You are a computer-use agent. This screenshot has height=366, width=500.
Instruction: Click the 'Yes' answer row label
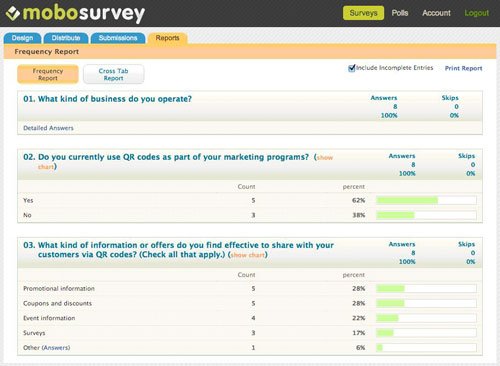28,200
